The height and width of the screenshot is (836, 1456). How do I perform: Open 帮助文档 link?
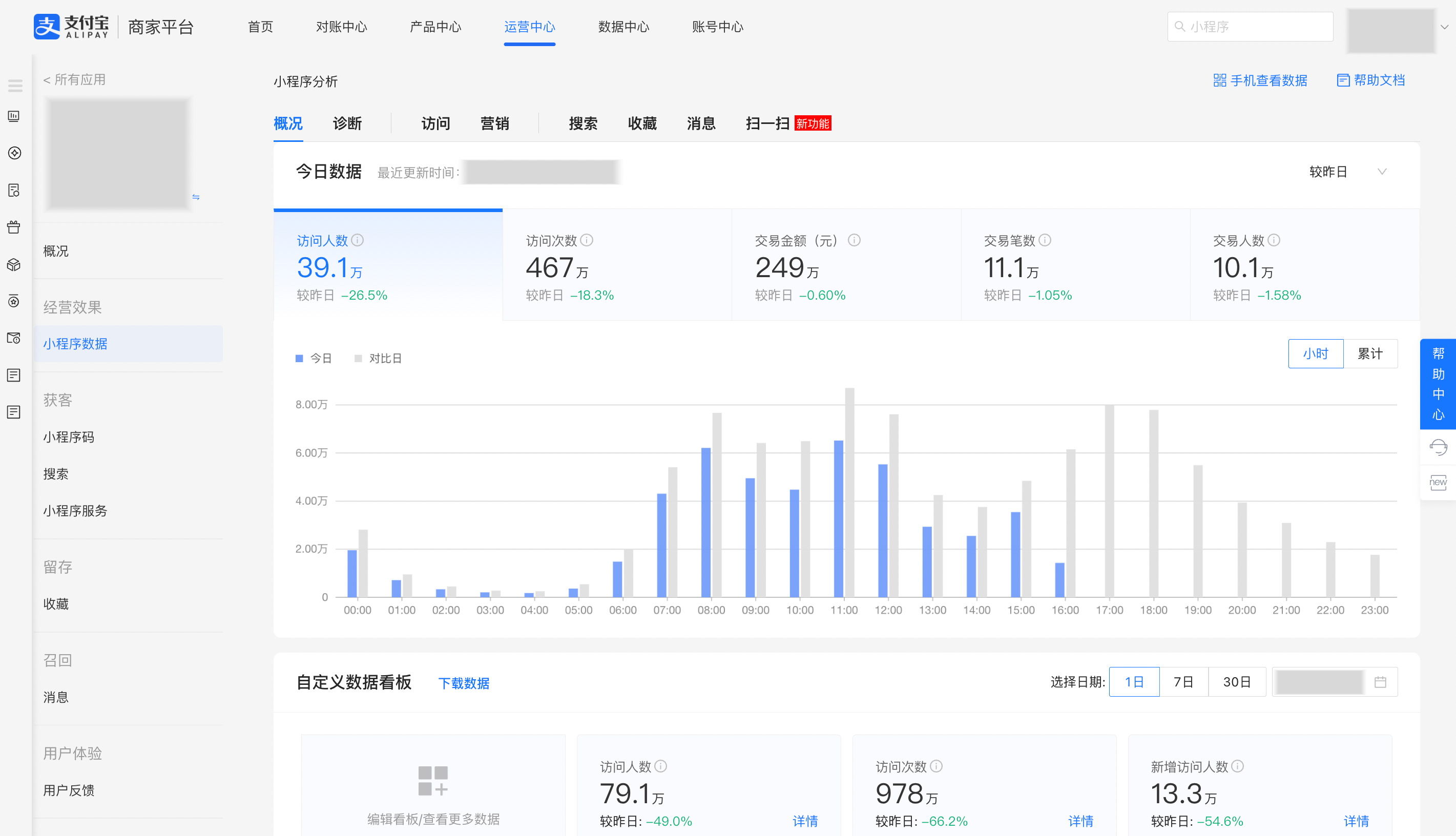[x=1371, y=80]
